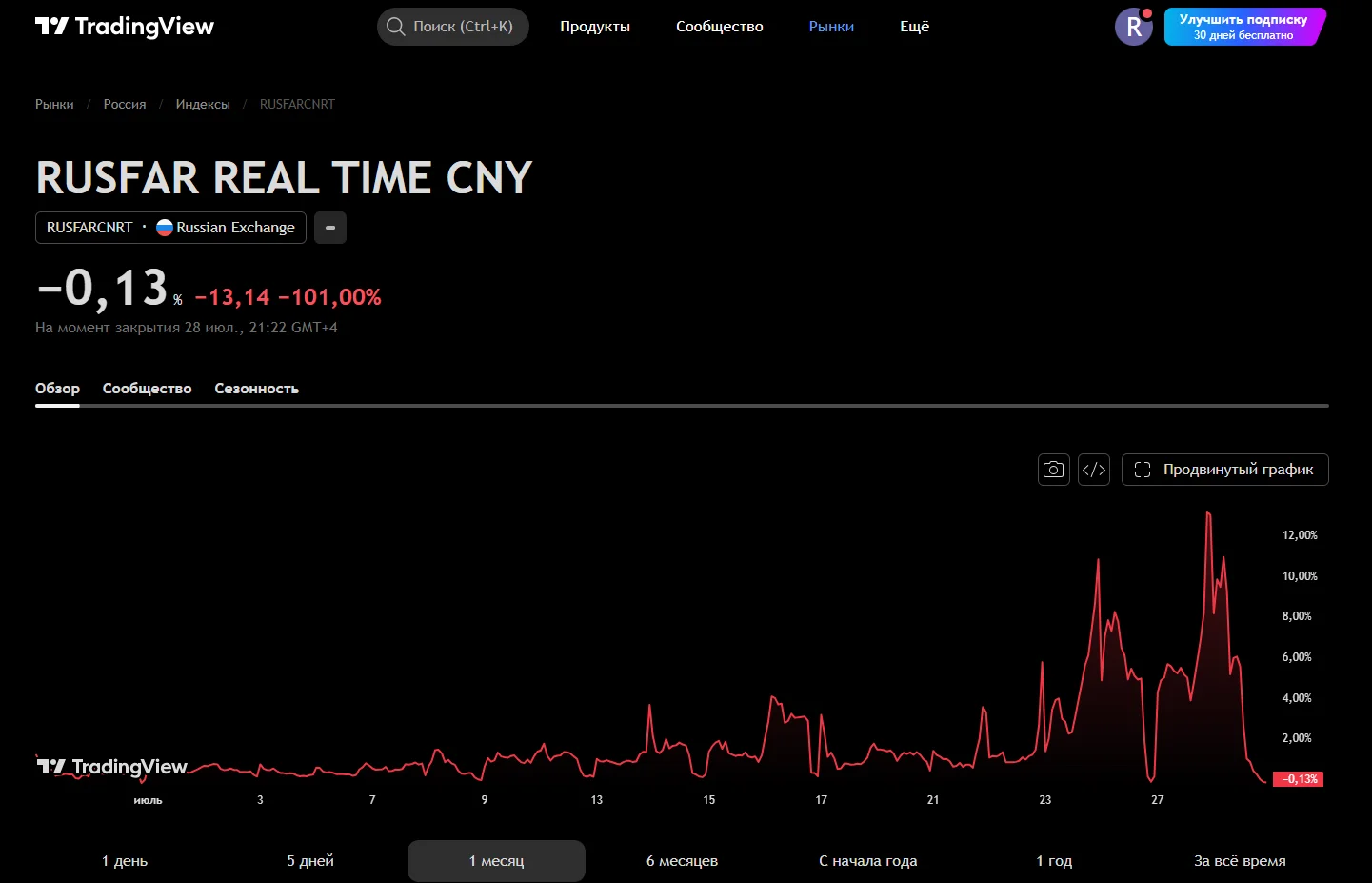Click the RUSFAR REAL TIME CNY heading
Screen dimensions: 1372x883
[x=284, y=178]
